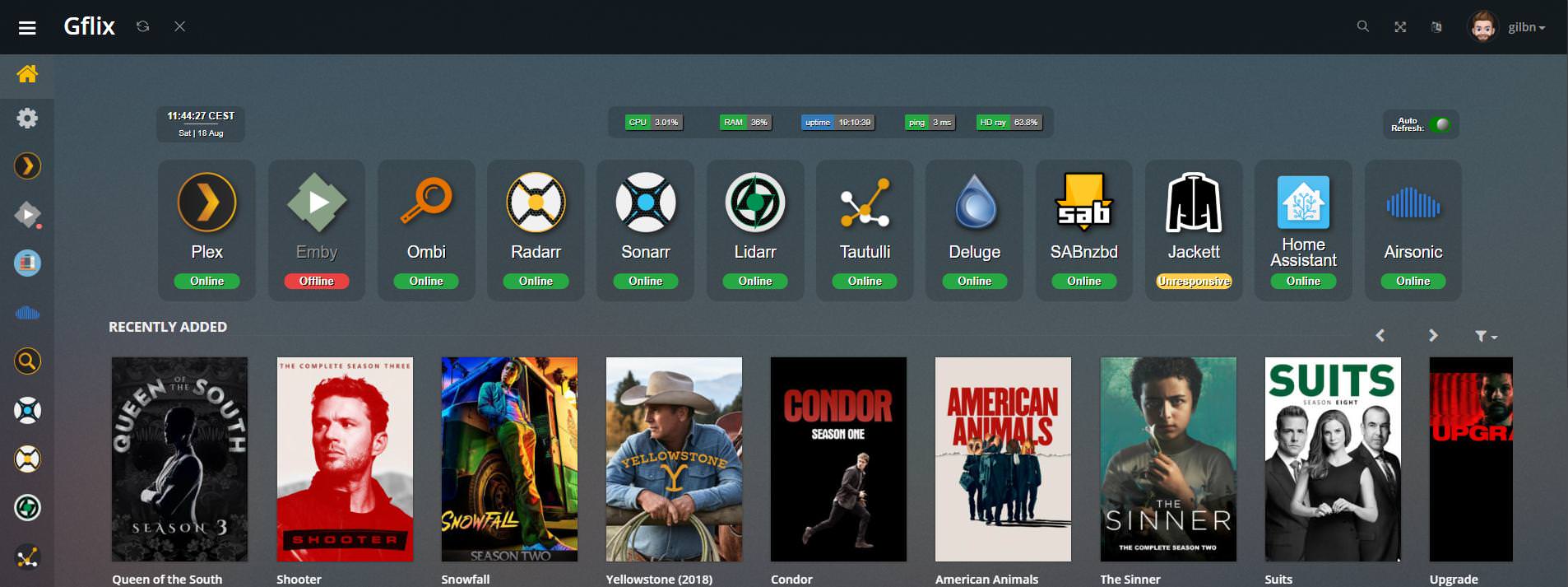Click the Jackett jacket icon
The width and height of the screenshot is (1568, 587).
click(1194, 203)
